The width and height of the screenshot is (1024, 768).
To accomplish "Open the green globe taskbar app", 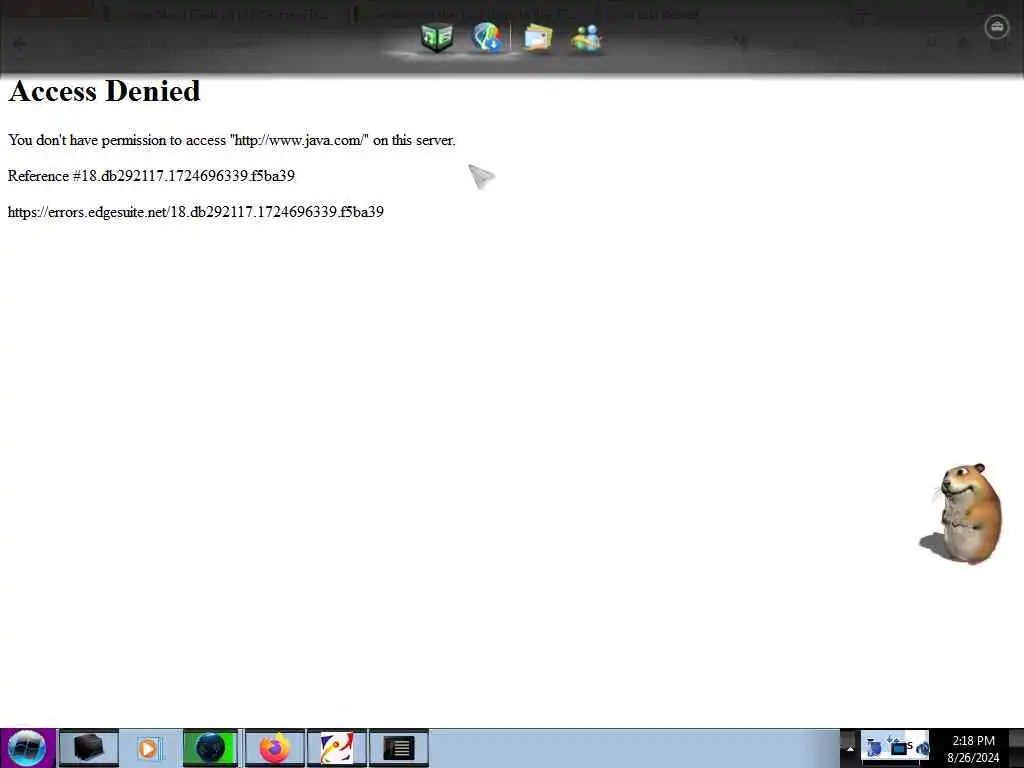I will [210, 748].
